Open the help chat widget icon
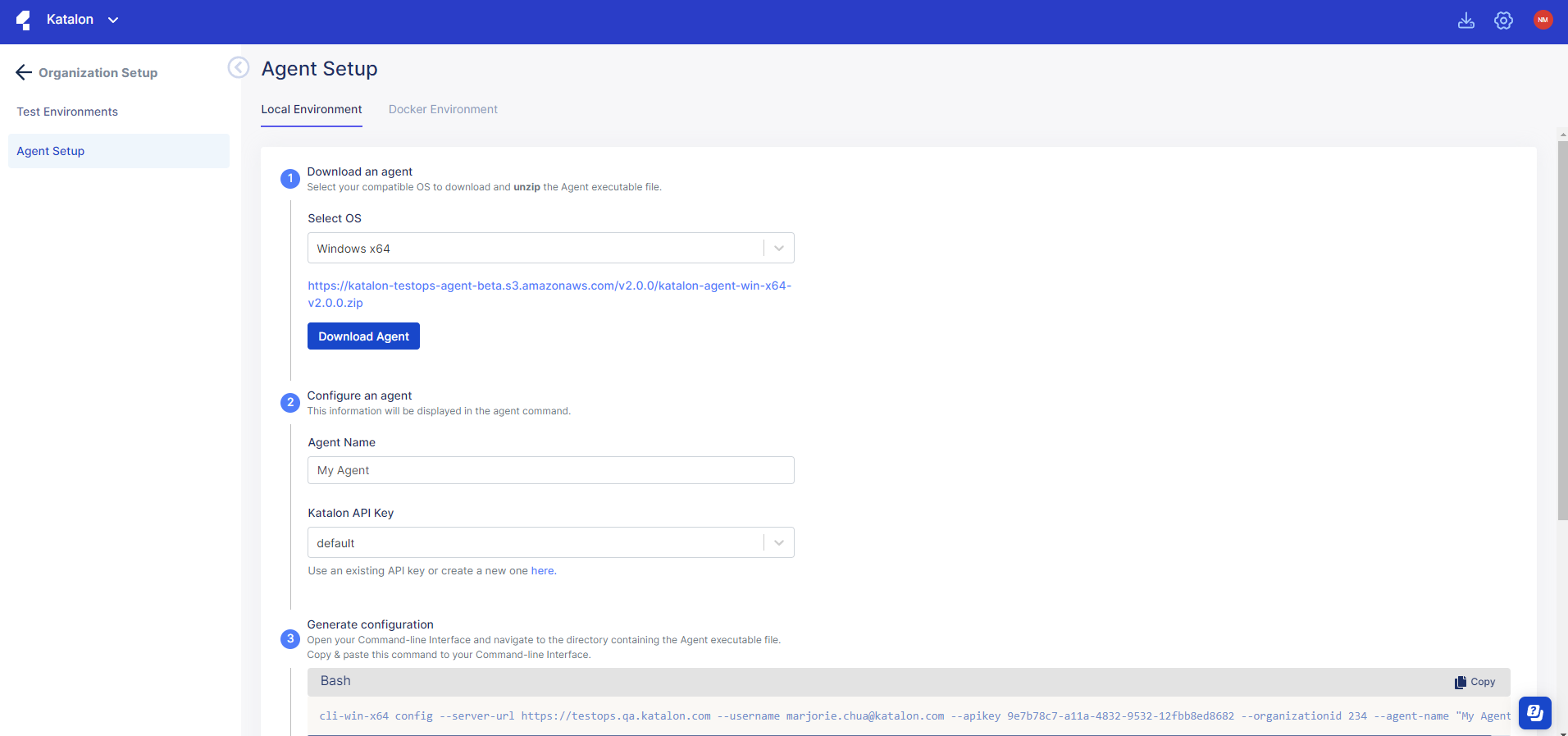The image size is (1568, 736). pos(1534,712)
